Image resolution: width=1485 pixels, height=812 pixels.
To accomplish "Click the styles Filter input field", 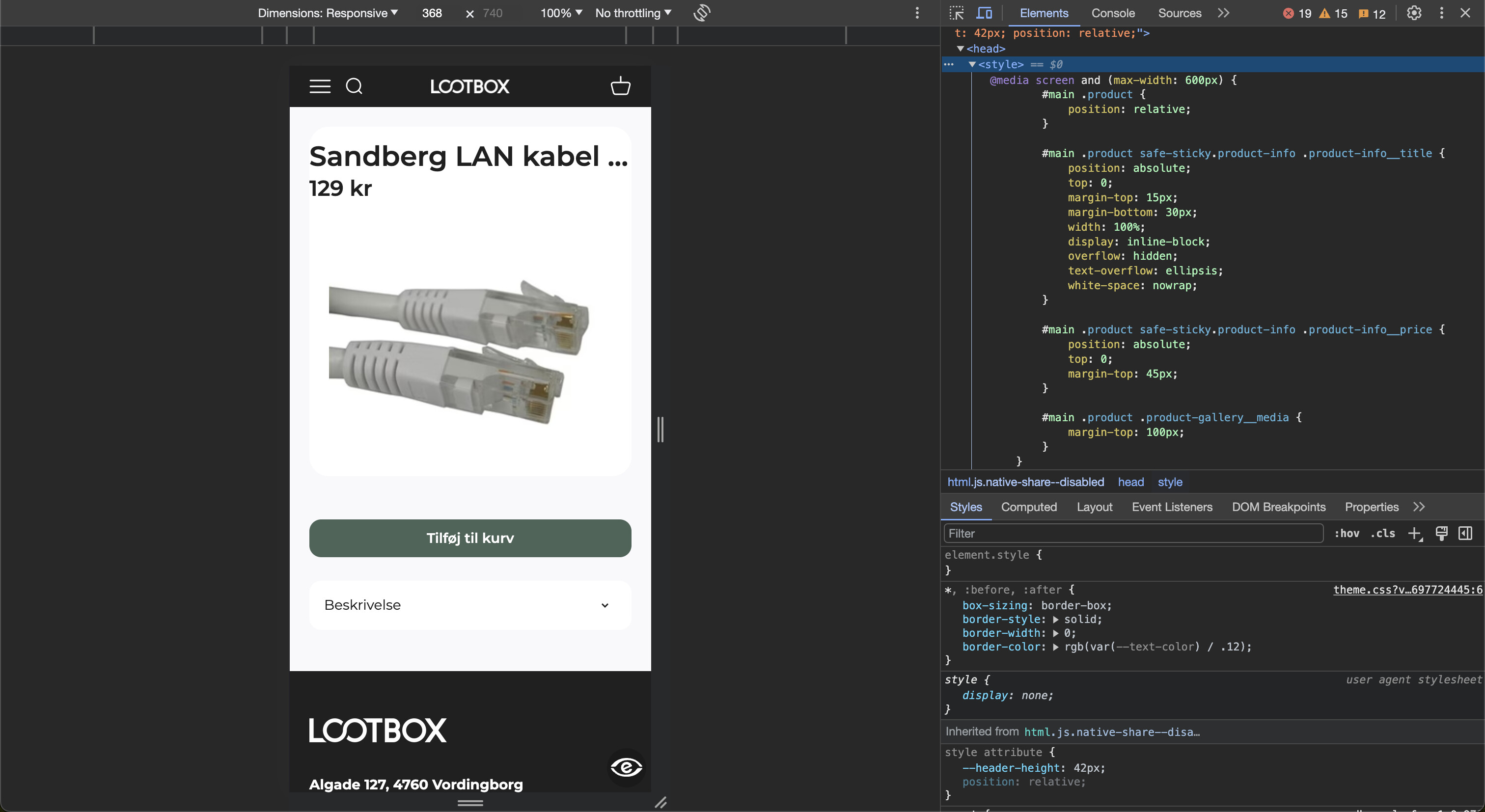I will pyautogui.click(x=1133, y=534).
